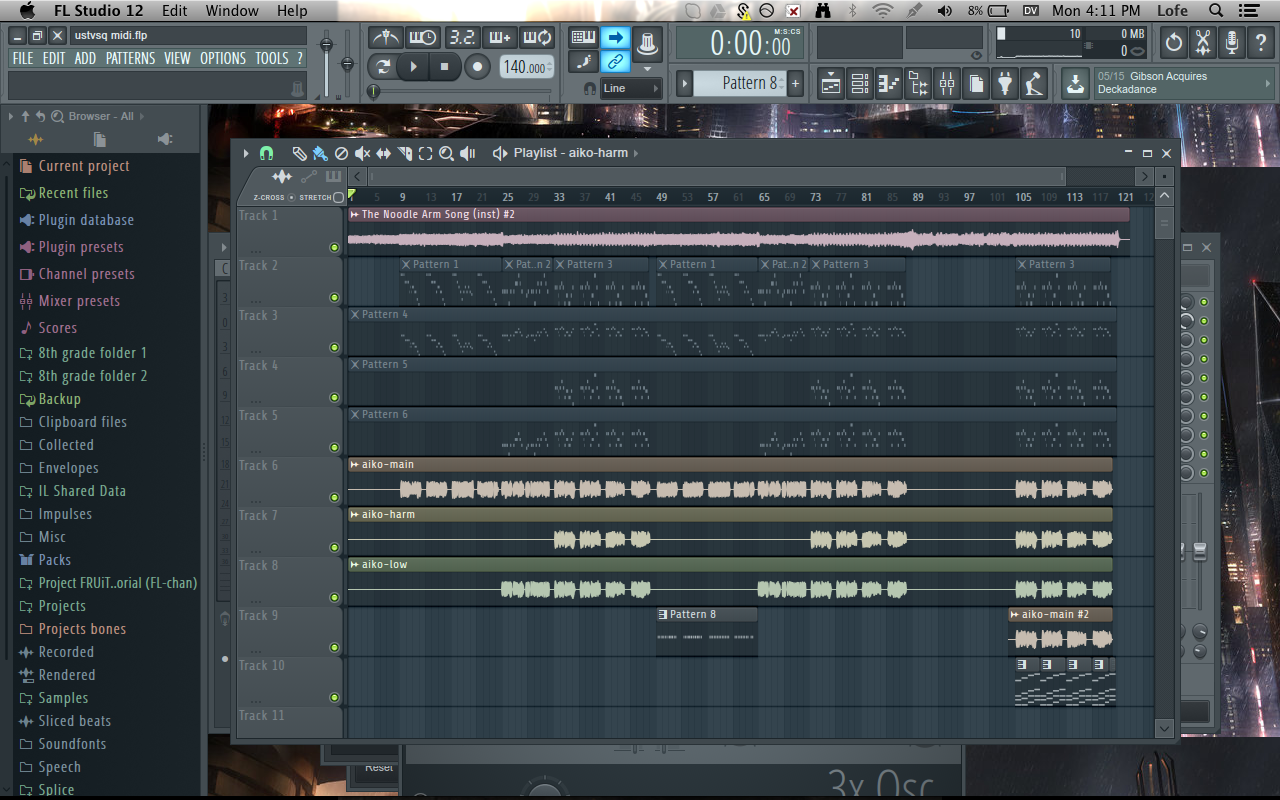
Task: Click the Wi-Fi icon in macOS menu bar
Action: (882, 11)
